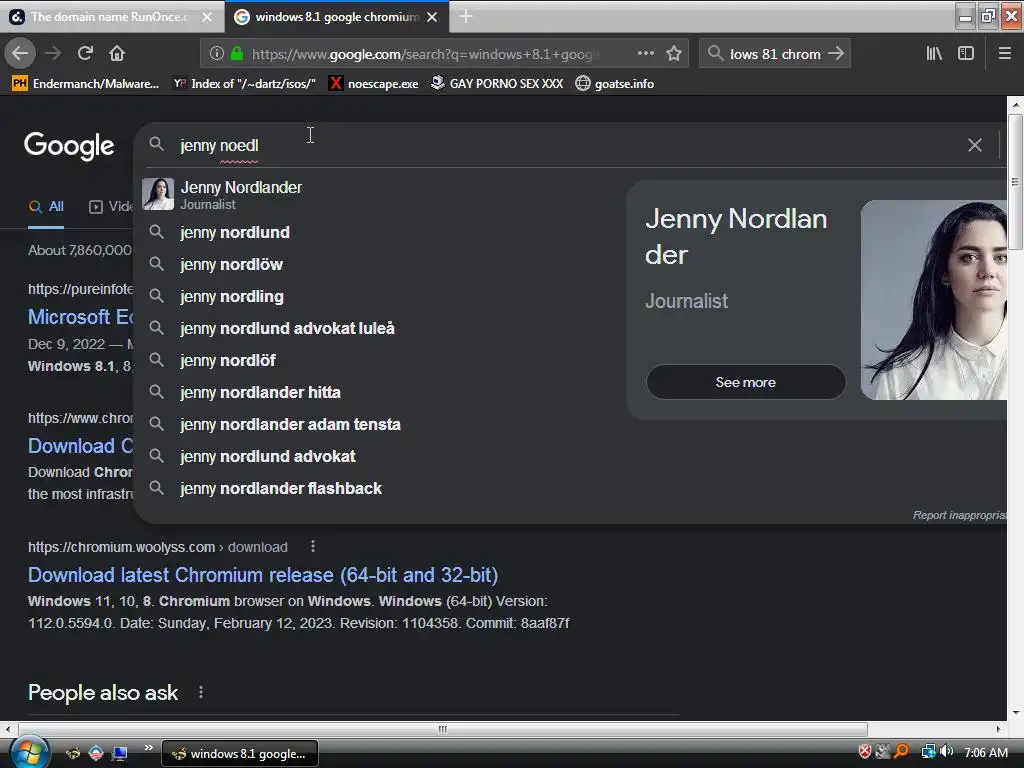
Task: Go back to previous page
Action: [x=20, y=54]
